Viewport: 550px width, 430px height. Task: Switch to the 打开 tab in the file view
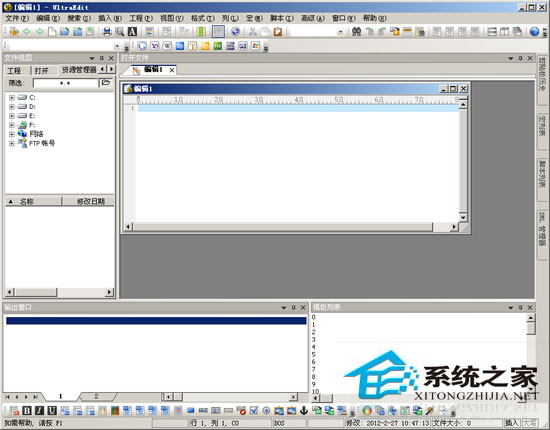41,71
